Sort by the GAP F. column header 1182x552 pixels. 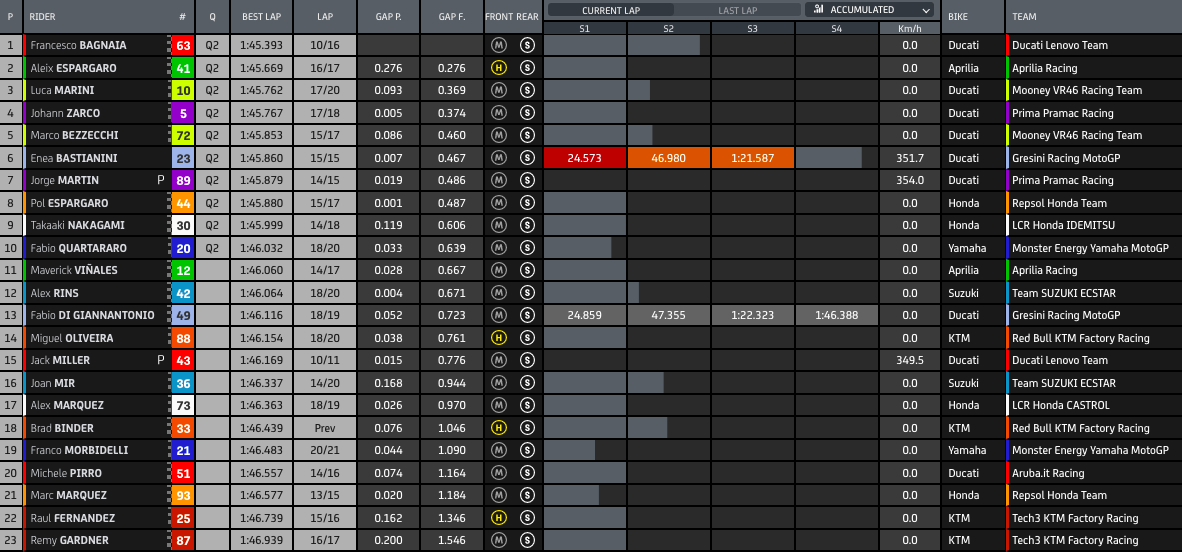click(452, 17)
